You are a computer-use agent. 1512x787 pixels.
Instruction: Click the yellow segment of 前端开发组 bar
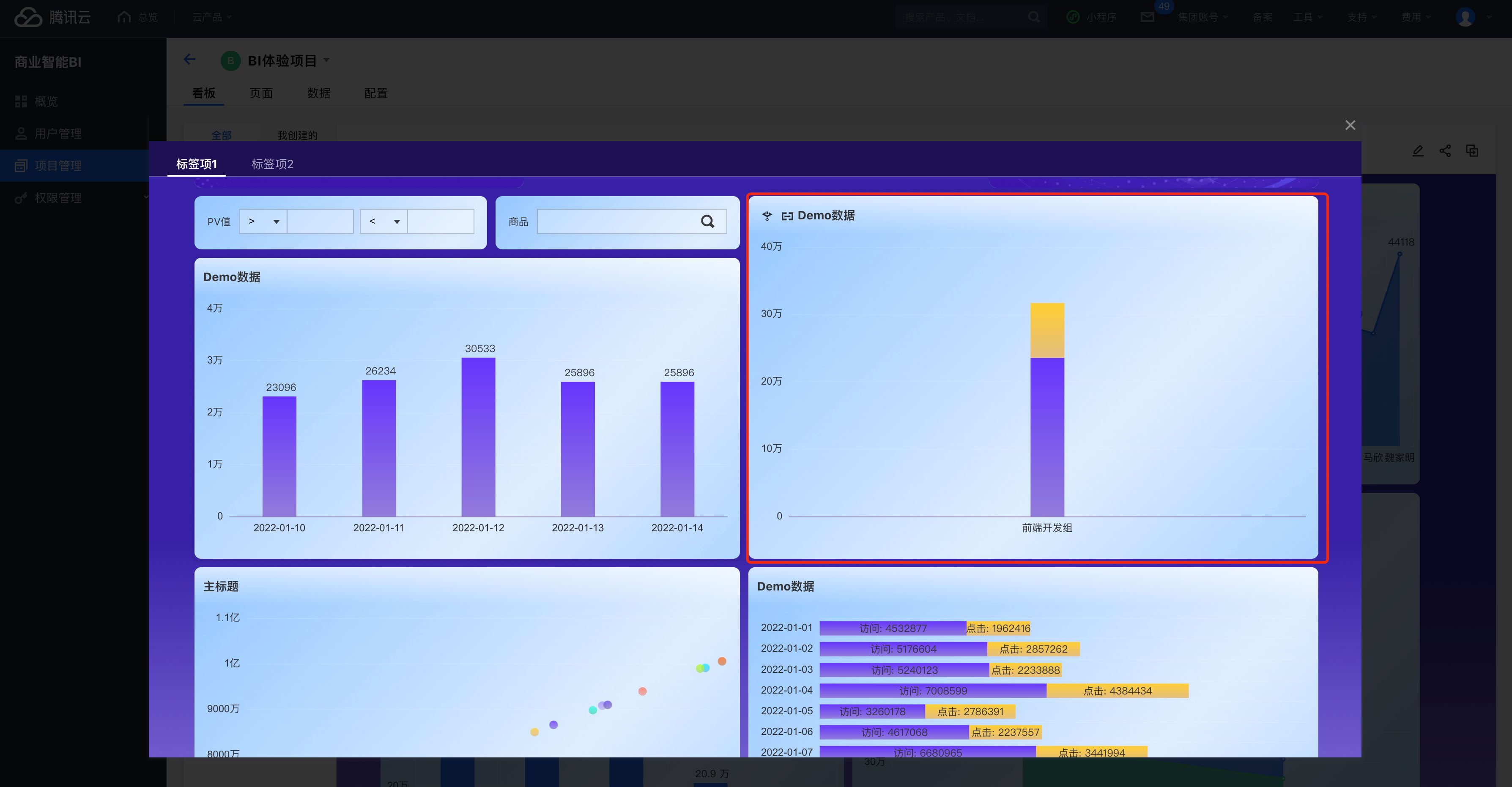[x=1047, y=330]
